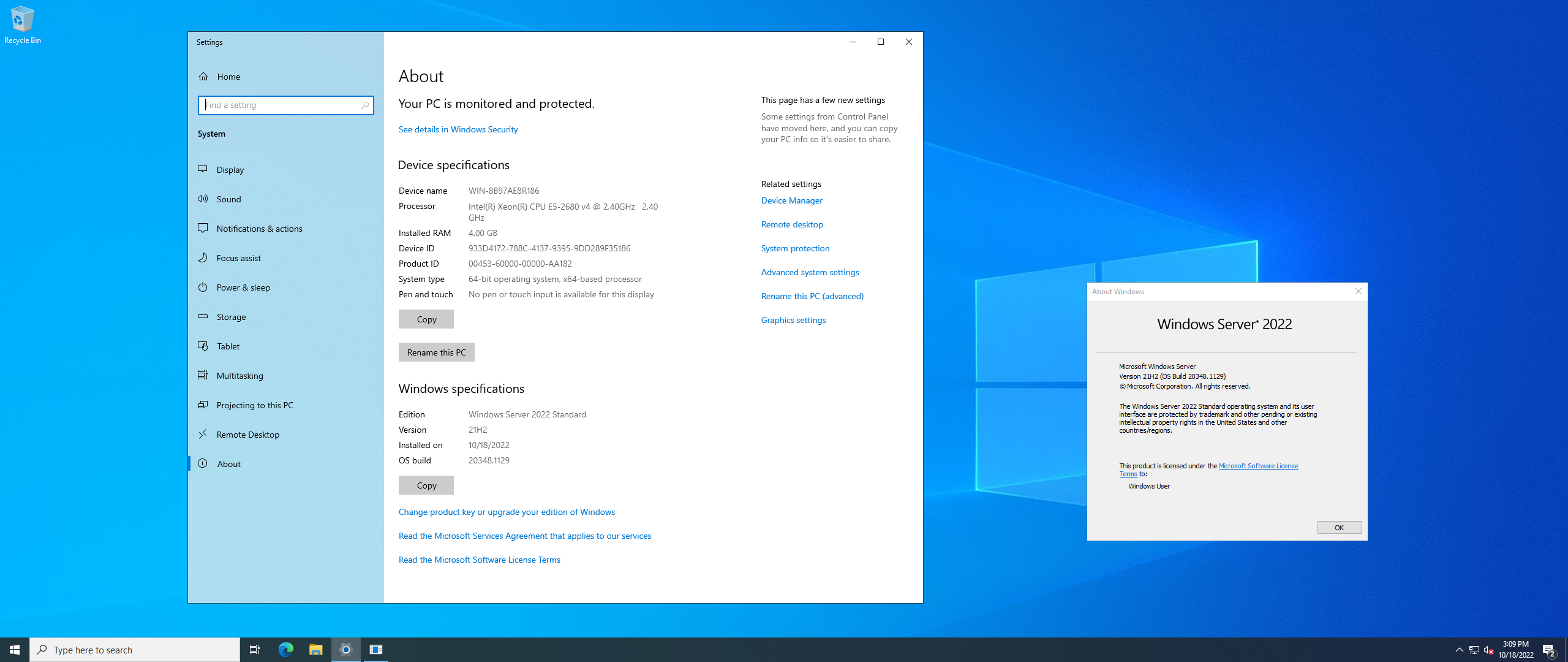Image resolution: width=1568 pixels, height=662 pixels.
Task: Click the Focus assist moon icon
Action: (x=203, y=257)
